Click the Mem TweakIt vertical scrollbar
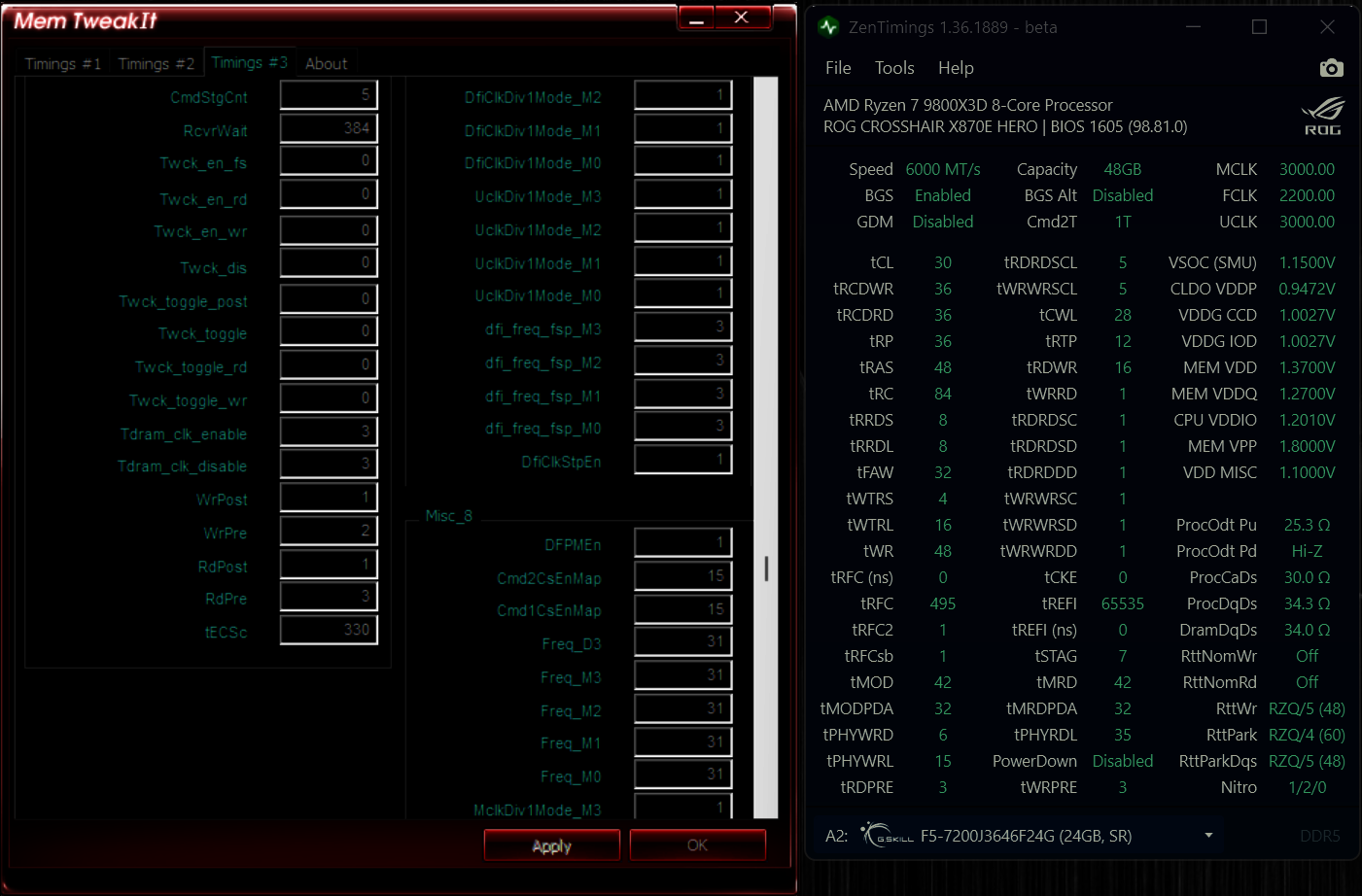The height and width of the screenshot is (896, 1362). [766, 447]
